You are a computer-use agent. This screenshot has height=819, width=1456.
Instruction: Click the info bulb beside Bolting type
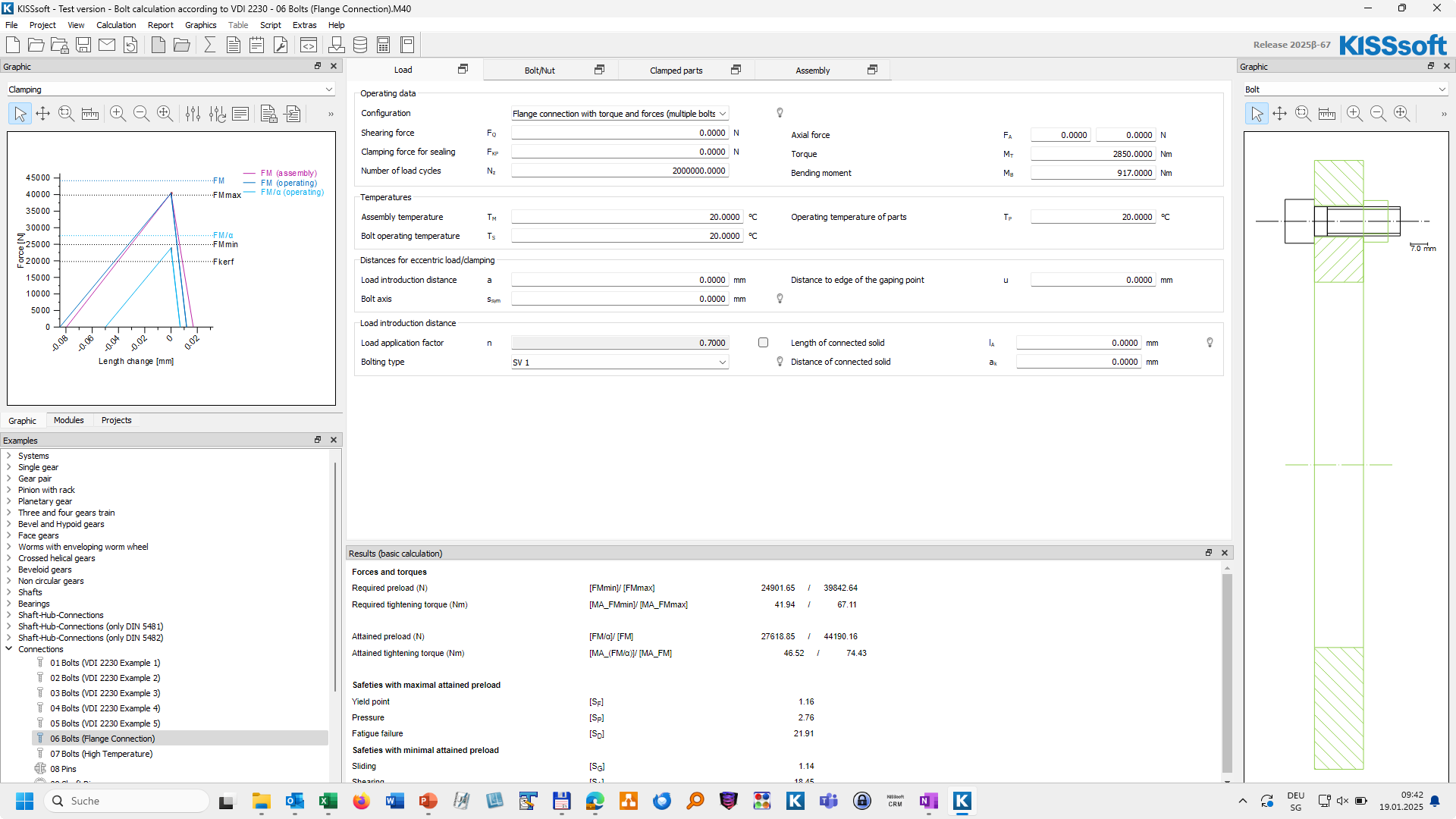coord(780,362)
